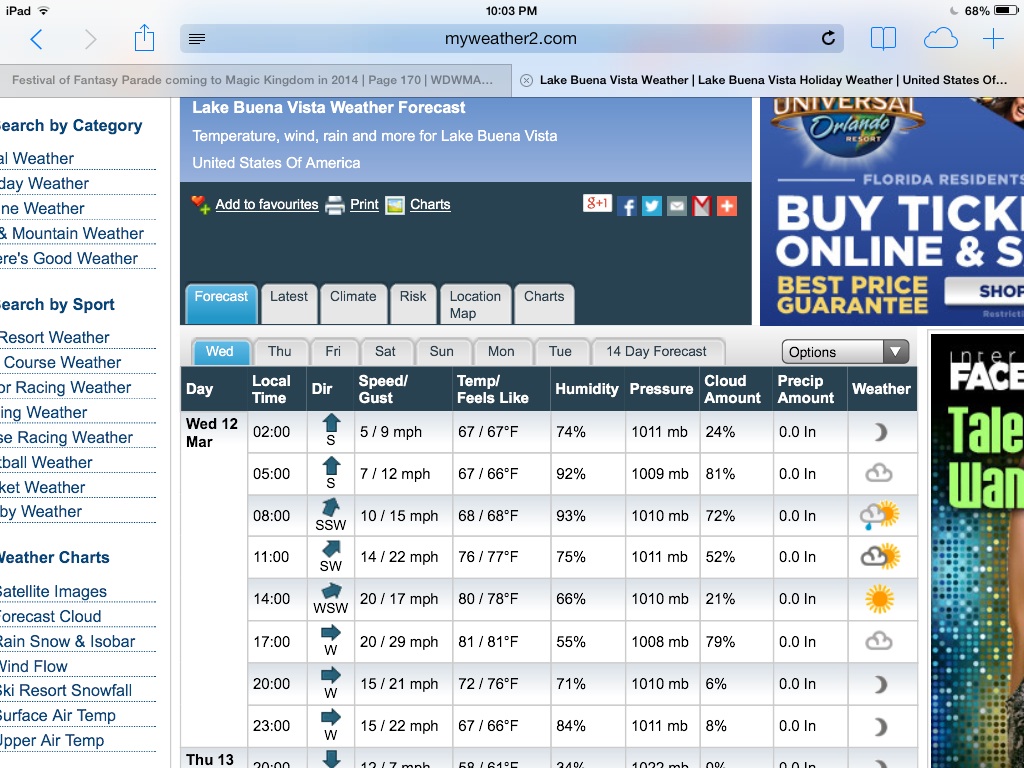Open Safari bookmarks book icon
The height and width of the screenshot is (768, 1024).
[883, 39]
